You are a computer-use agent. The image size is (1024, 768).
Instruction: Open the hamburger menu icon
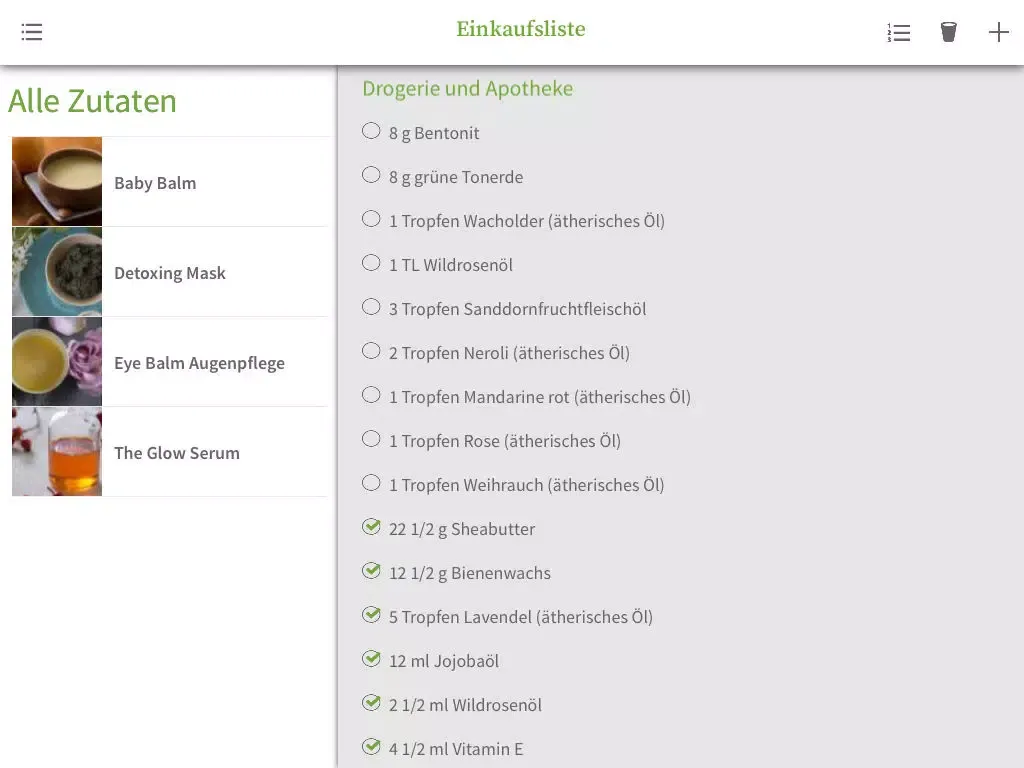[x=31, y=32]
